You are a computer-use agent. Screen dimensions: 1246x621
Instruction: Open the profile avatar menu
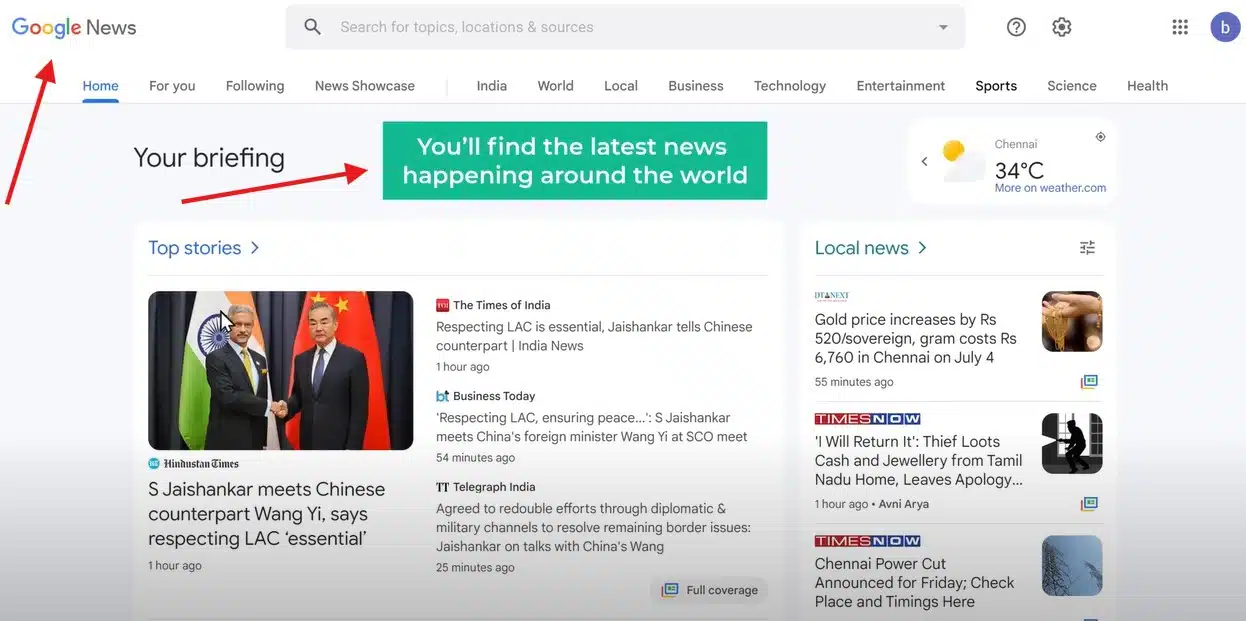point(1225,26)
